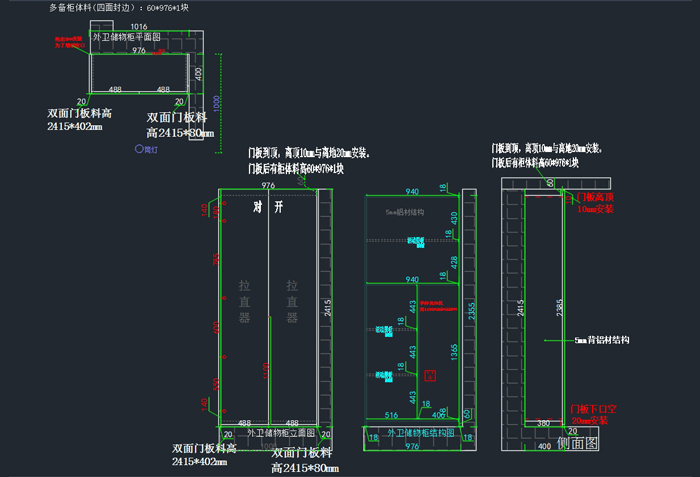Select the left door 拉直器 label

pos(244,300)
